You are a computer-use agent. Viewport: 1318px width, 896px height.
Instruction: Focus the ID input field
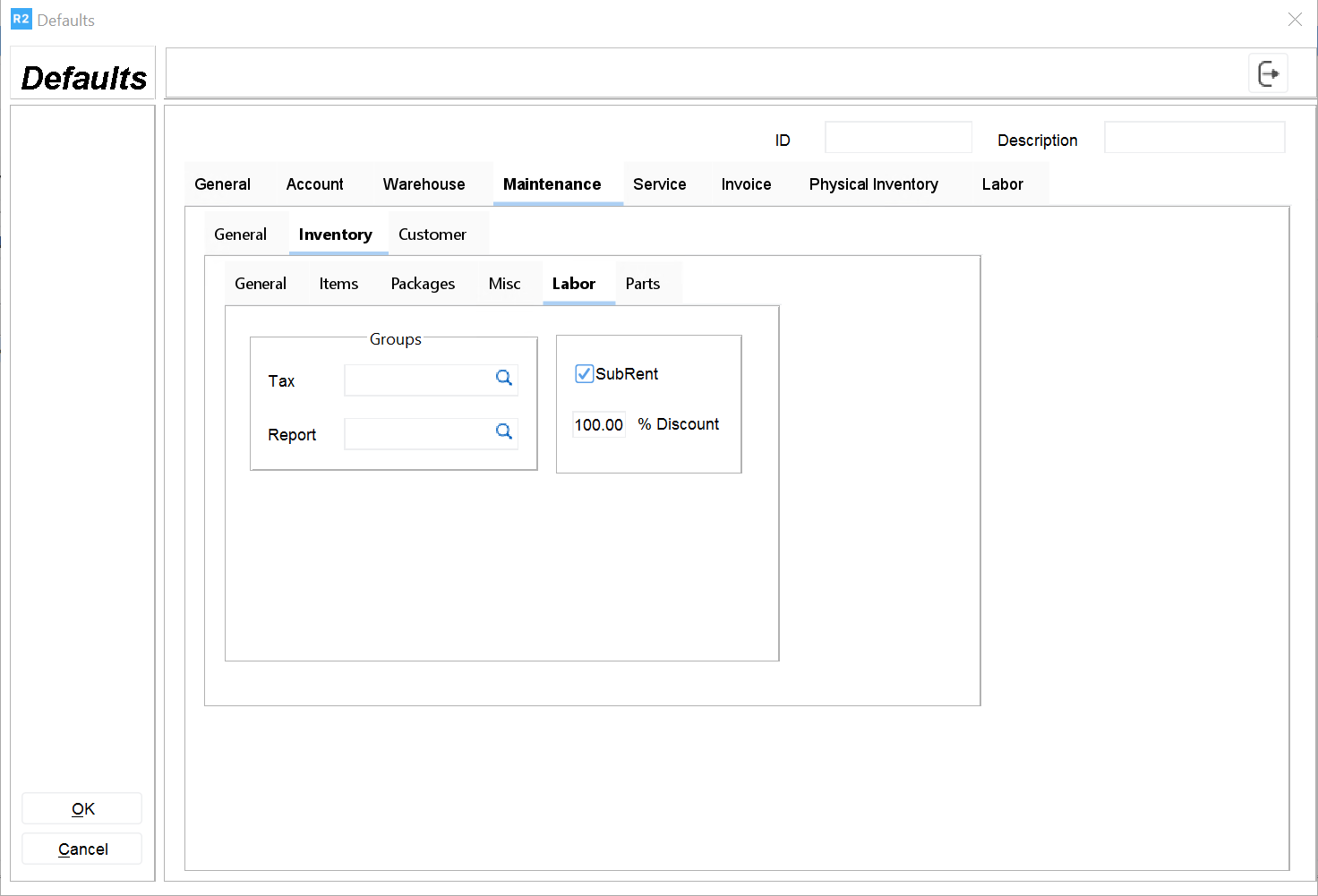coord(897,138)
